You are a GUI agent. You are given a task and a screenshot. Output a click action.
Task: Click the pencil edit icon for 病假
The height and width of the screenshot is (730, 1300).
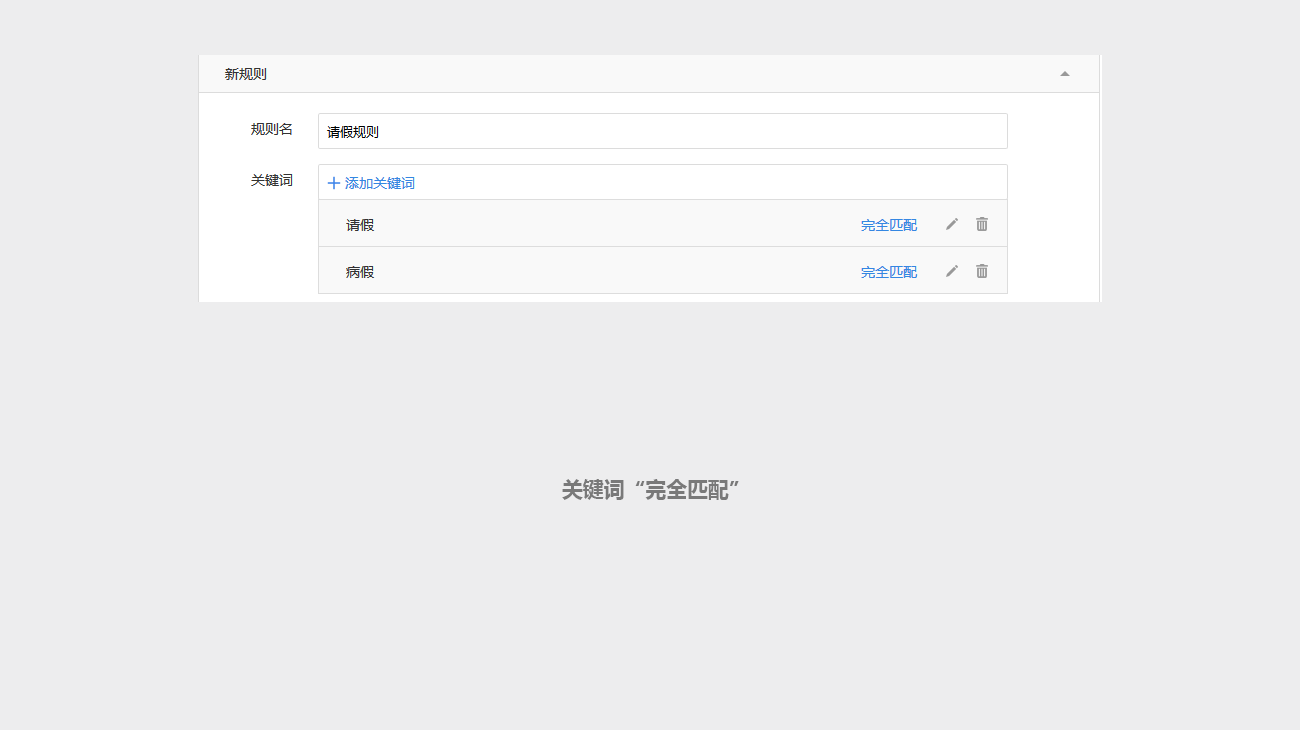(x=952, y=271)
